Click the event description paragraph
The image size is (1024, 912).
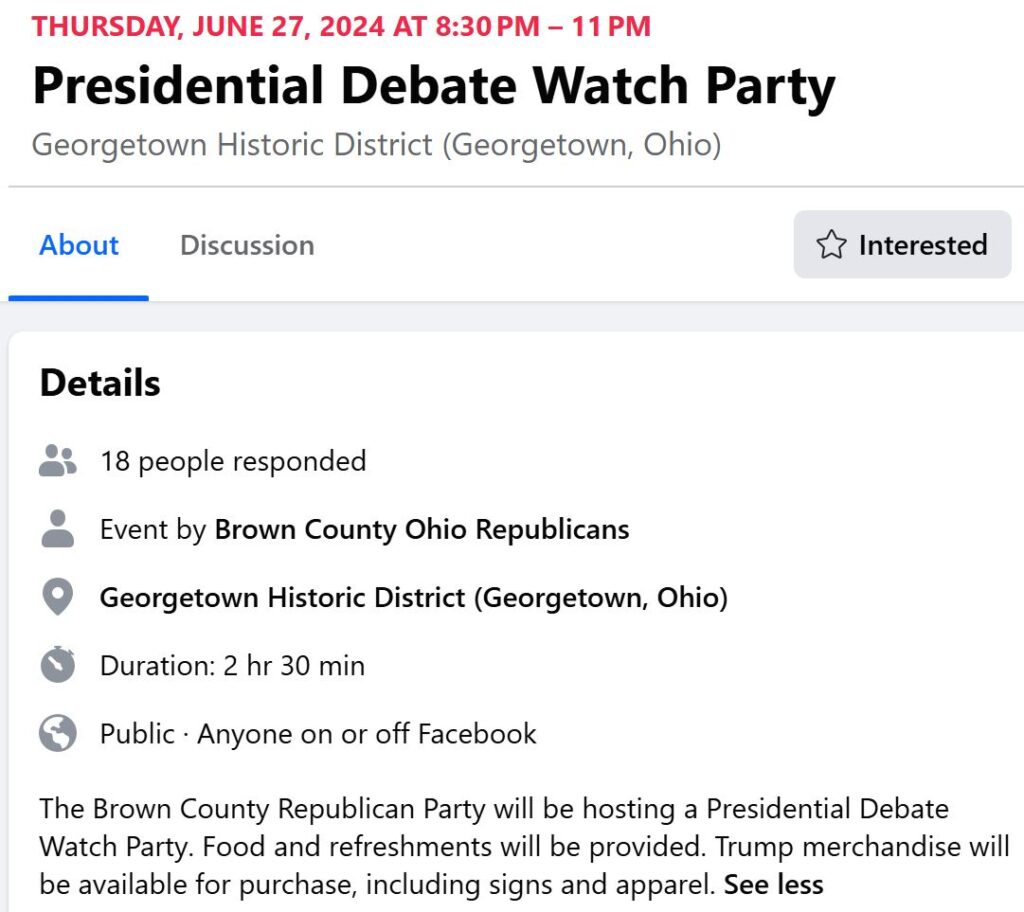click(x=524, y=847)
